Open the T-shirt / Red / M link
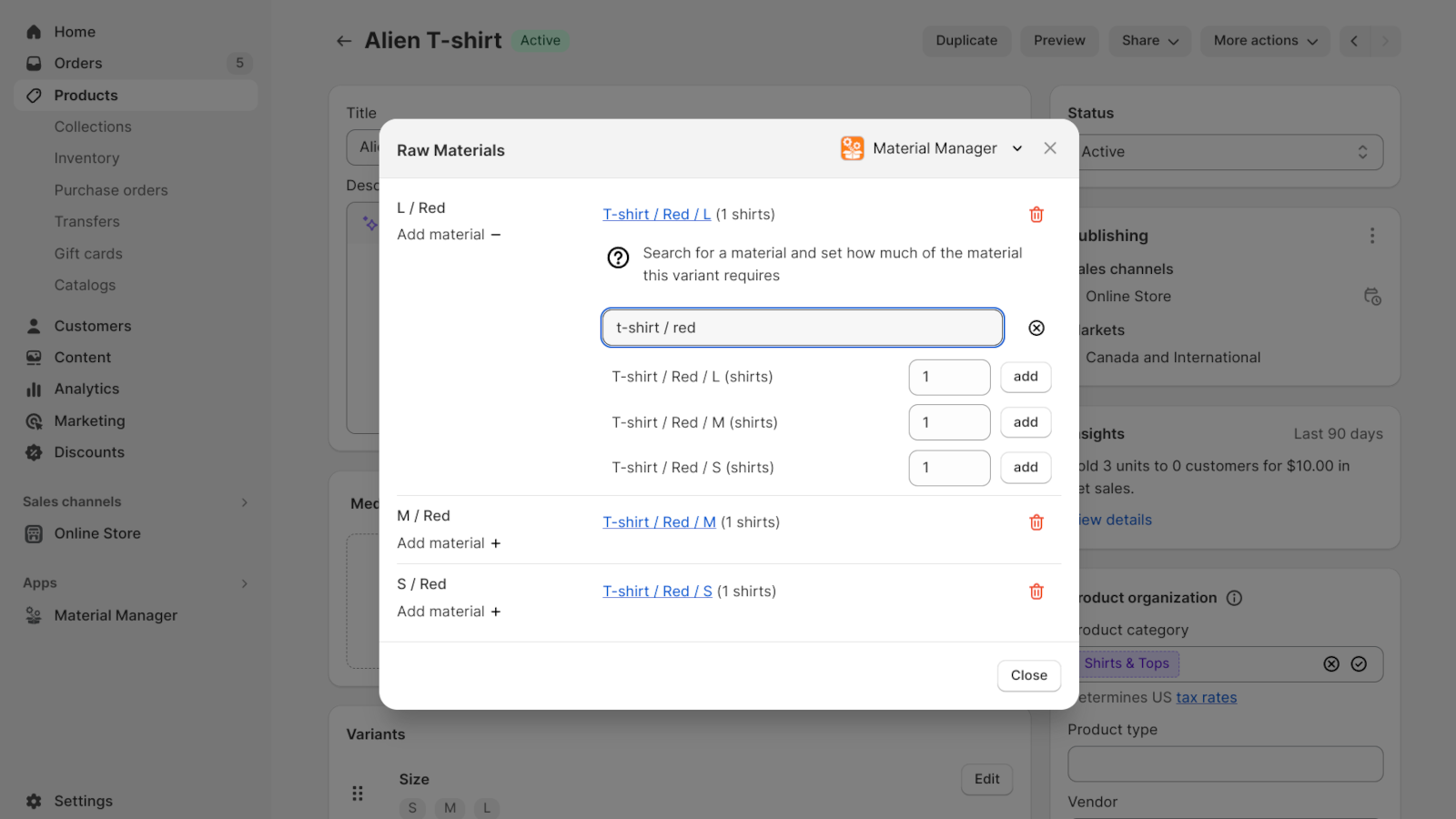Viewport: 1456px width, 819px height. (x=659, y=521)
